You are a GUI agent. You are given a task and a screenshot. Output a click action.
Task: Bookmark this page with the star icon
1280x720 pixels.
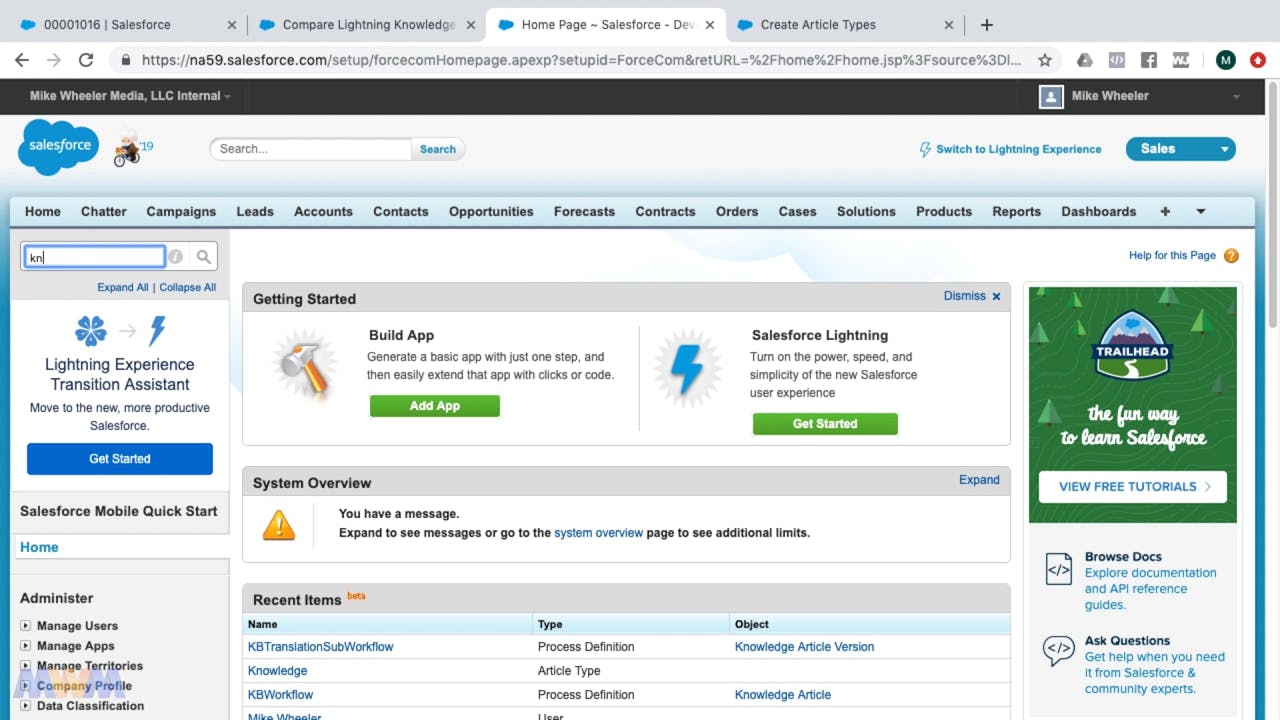[1045, 60]
